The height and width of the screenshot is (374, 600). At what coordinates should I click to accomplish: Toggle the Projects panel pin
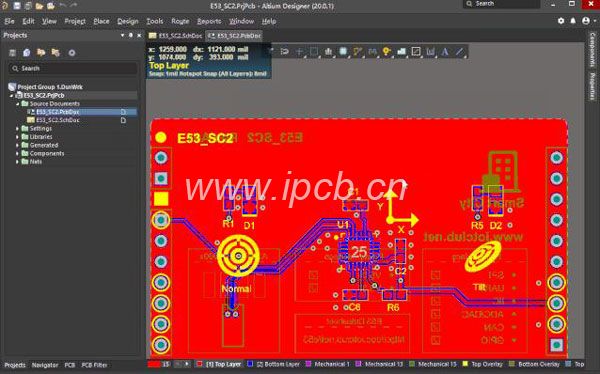coord(131,35)
